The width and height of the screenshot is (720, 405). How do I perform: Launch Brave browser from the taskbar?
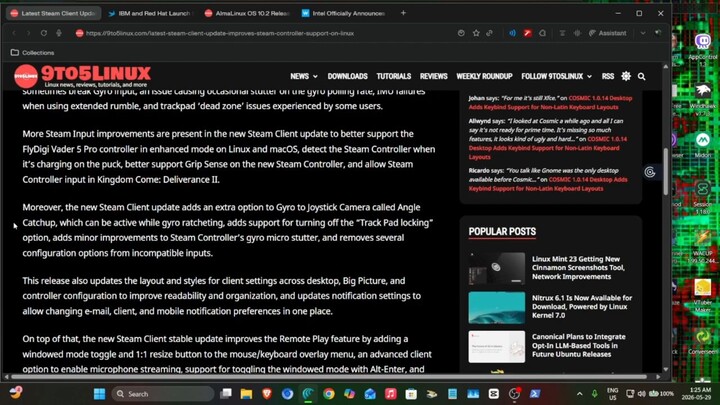point(267,394)
